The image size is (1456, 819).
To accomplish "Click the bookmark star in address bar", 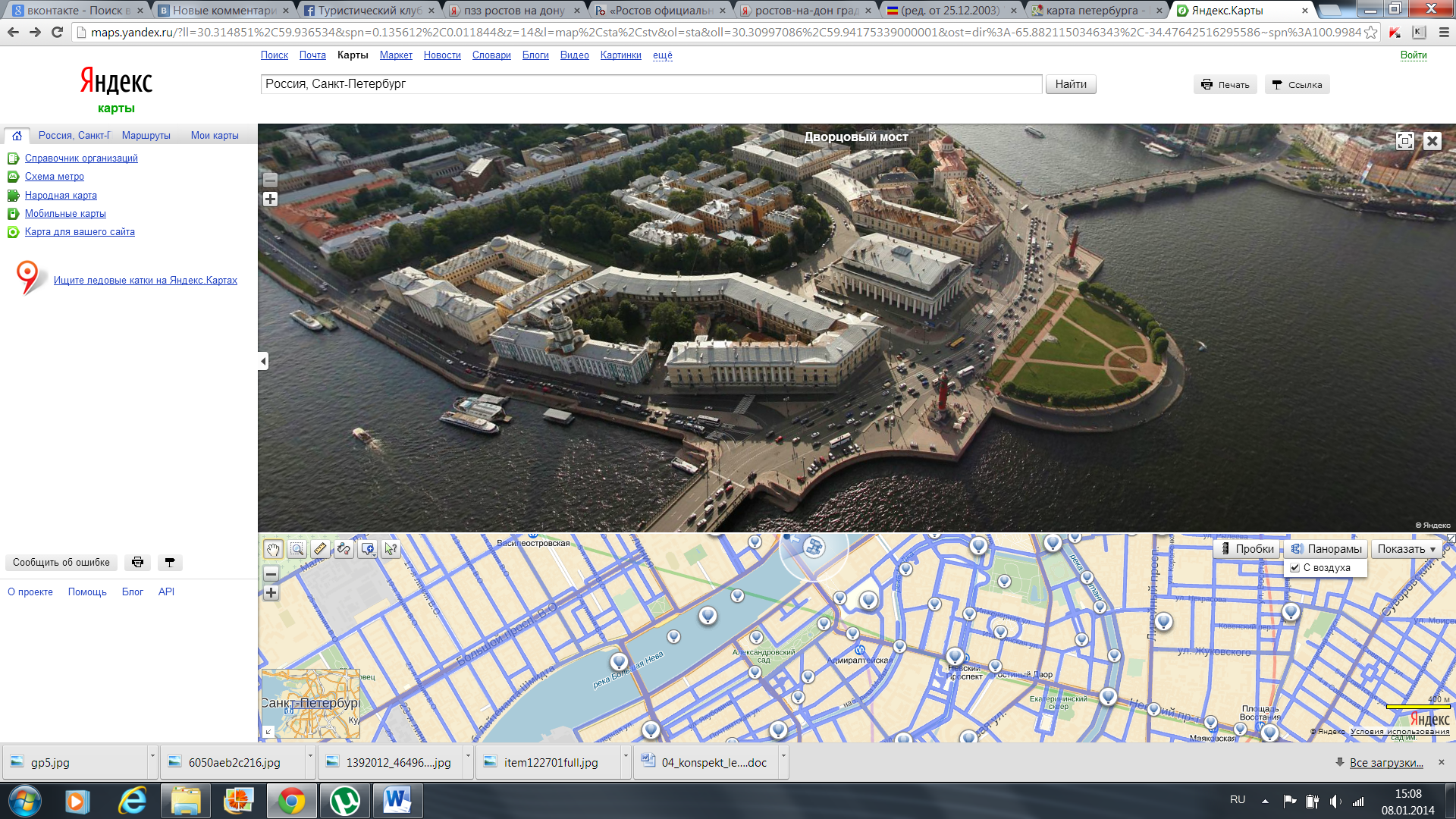I will point(1370,33).
